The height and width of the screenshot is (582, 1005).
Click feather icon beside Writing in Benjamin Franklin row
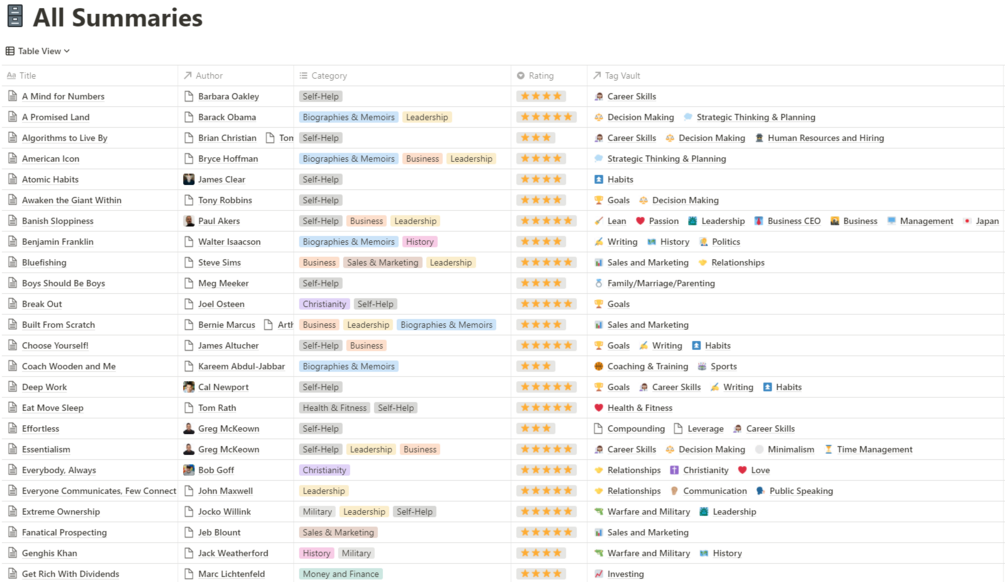599,242
